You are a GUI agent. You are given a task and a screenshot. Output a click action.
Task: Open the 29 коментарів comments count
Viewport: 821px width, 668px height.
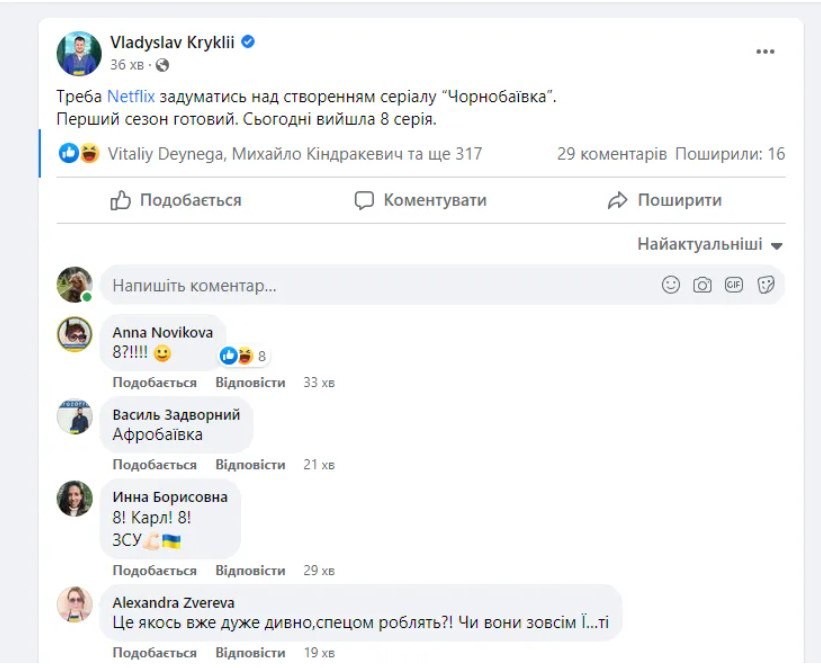pos(611,154)
